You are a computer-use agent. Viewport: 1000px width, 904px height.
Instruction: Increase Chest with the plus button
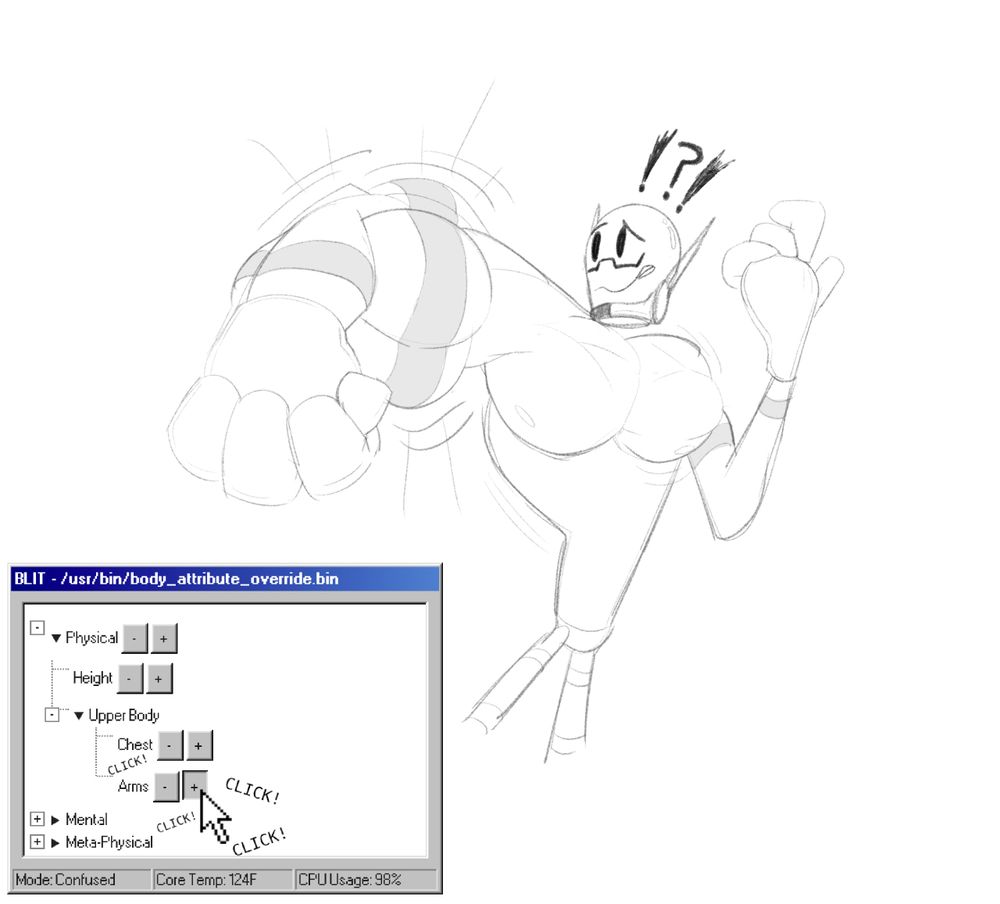click(x=199, y=746)
